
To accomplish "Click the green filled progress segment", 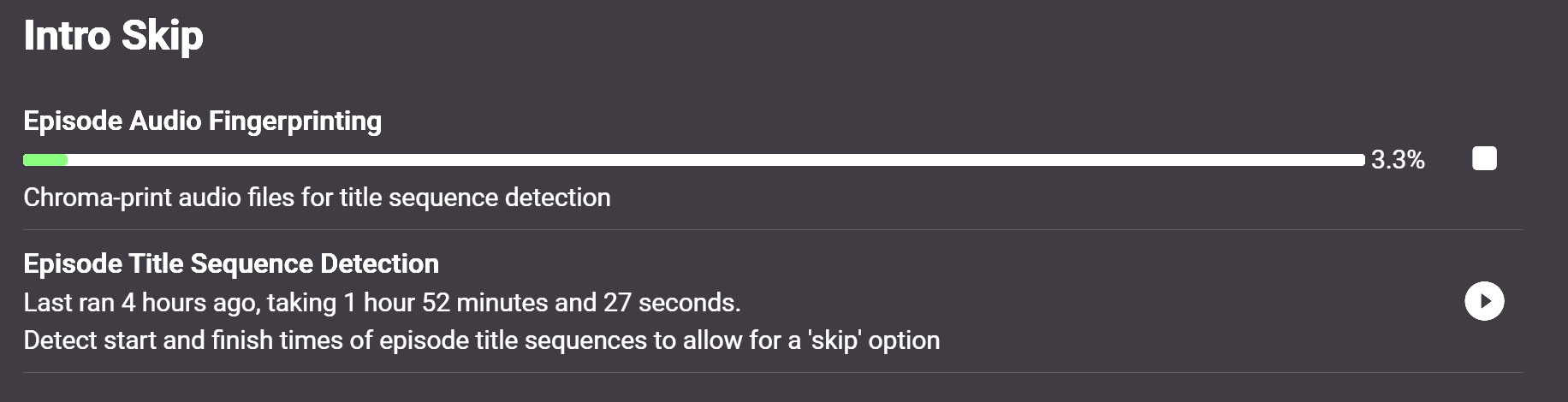I will pos(45,160).
